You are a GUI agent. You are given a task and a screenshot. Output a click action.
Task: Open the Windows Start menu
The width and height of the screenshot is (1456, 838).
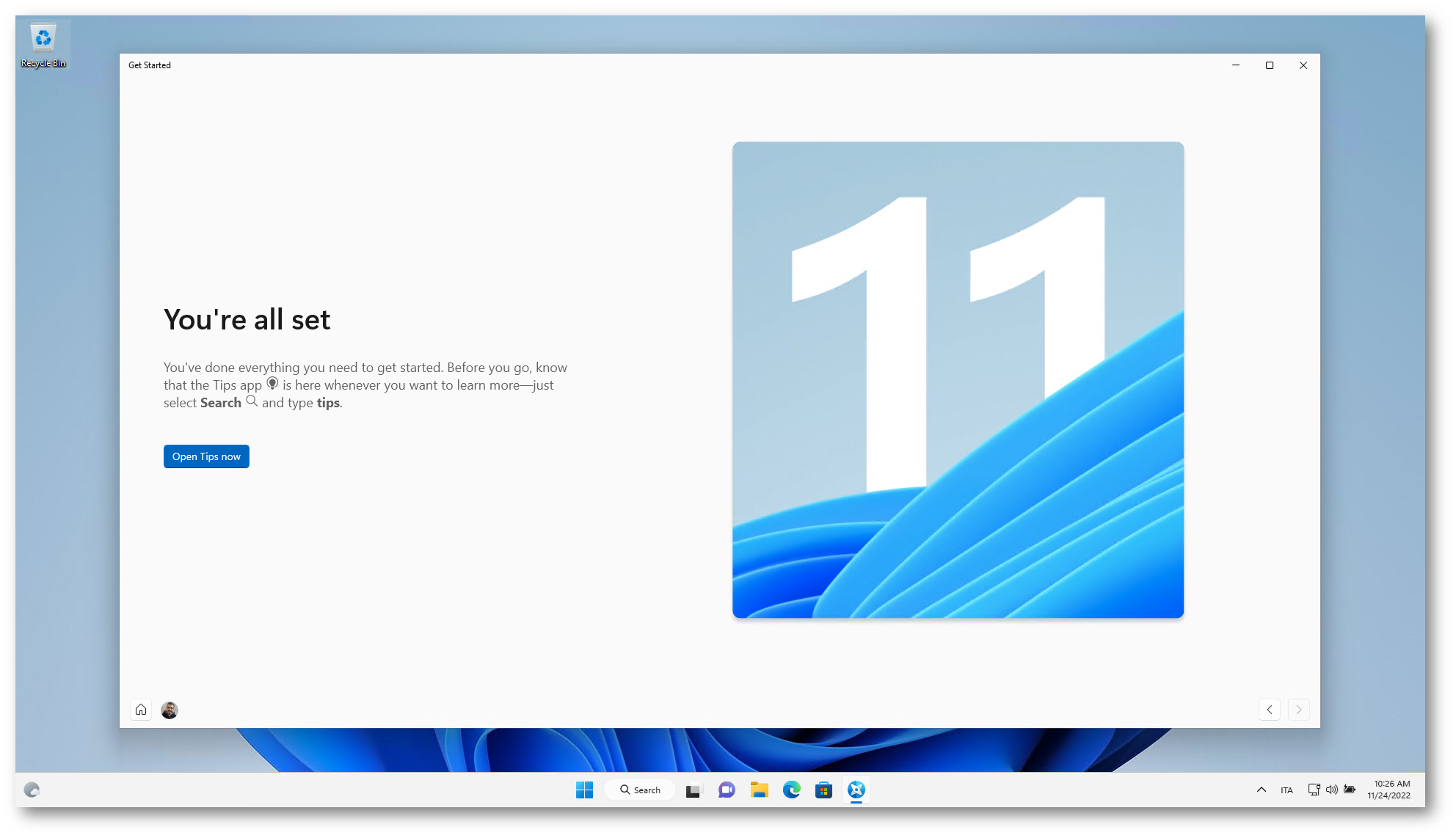pos(584,790)
